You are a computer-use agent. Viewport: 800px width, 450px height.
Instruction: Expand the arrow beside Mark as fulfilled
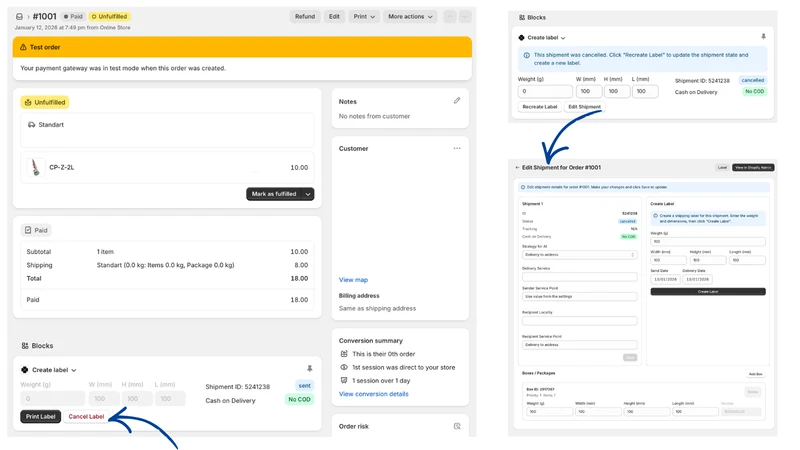pyautogui.click(x=308, y=194)
